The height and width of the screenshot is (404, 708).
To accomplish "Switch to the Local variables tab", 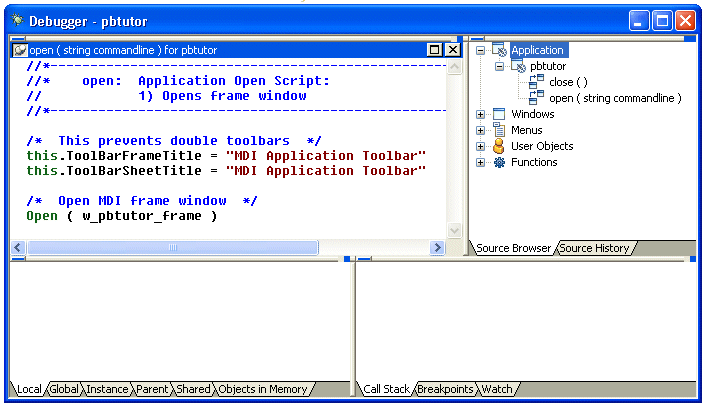I will [x=29, y=389].
